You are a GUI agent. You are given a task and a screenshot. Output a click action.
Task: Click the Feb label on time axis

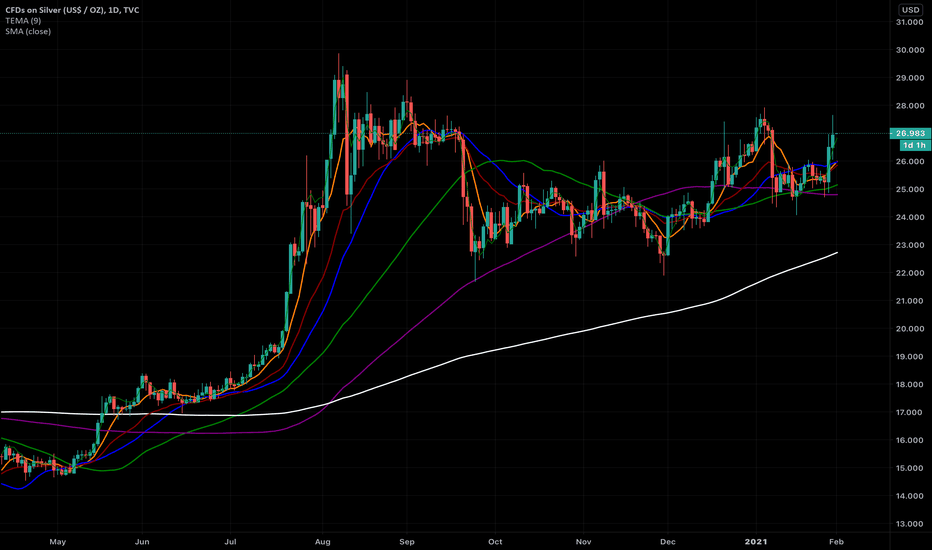point(836,542)
